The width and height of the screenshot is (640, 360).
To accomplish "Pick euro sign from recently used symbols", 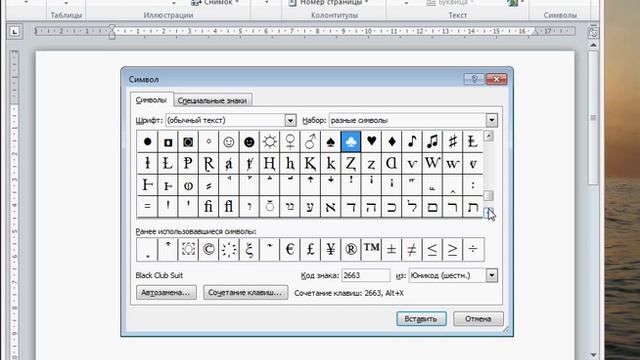I will point(290,249).
